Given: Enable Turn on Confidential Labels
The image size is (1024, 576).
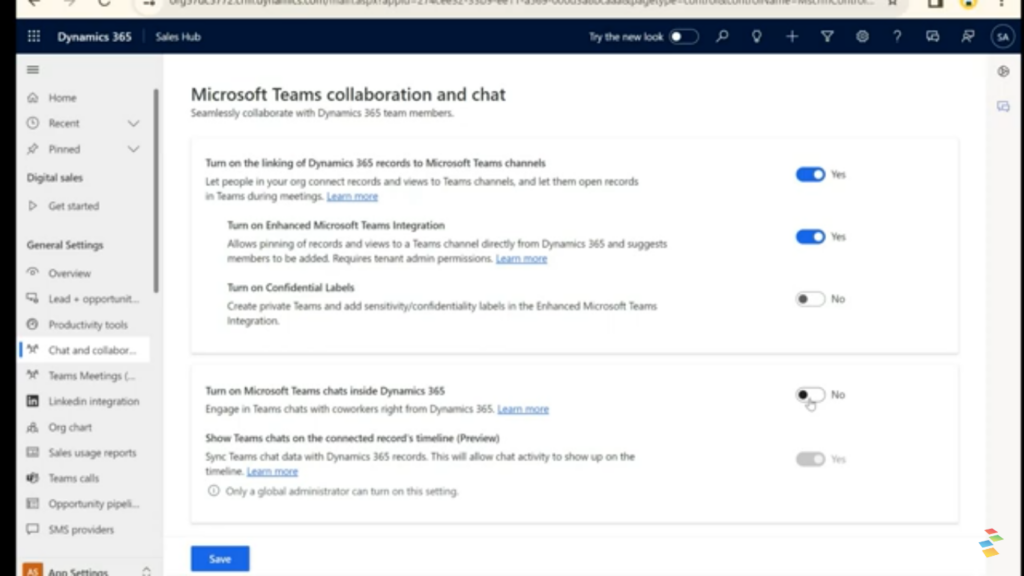Looking at the screenshot, I should click(x=810, y=298).
